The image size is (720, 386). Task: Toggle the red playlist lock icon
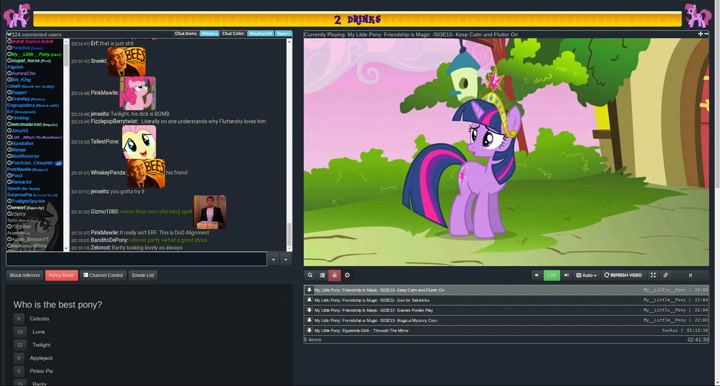click(x=334, y=275)
